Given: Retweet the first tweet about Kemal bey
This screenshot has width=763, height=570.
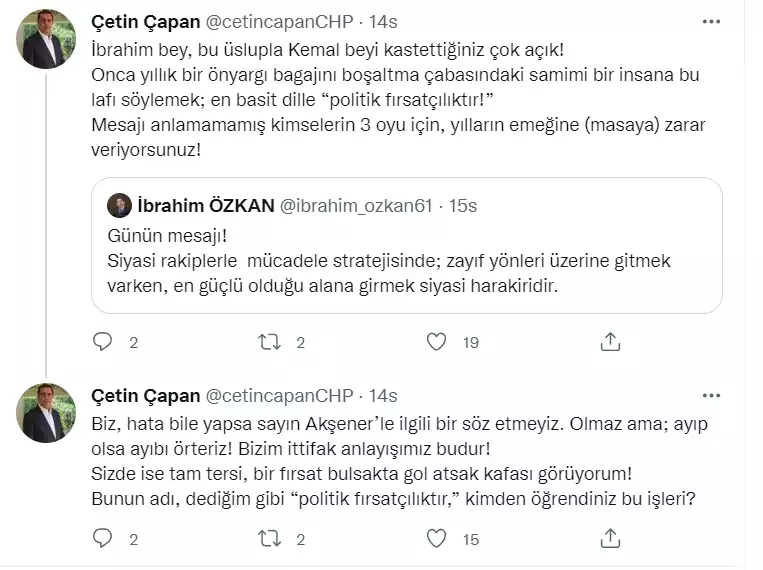Looking at the screenshot, I should pyautogui.click(x=270, y=343).
